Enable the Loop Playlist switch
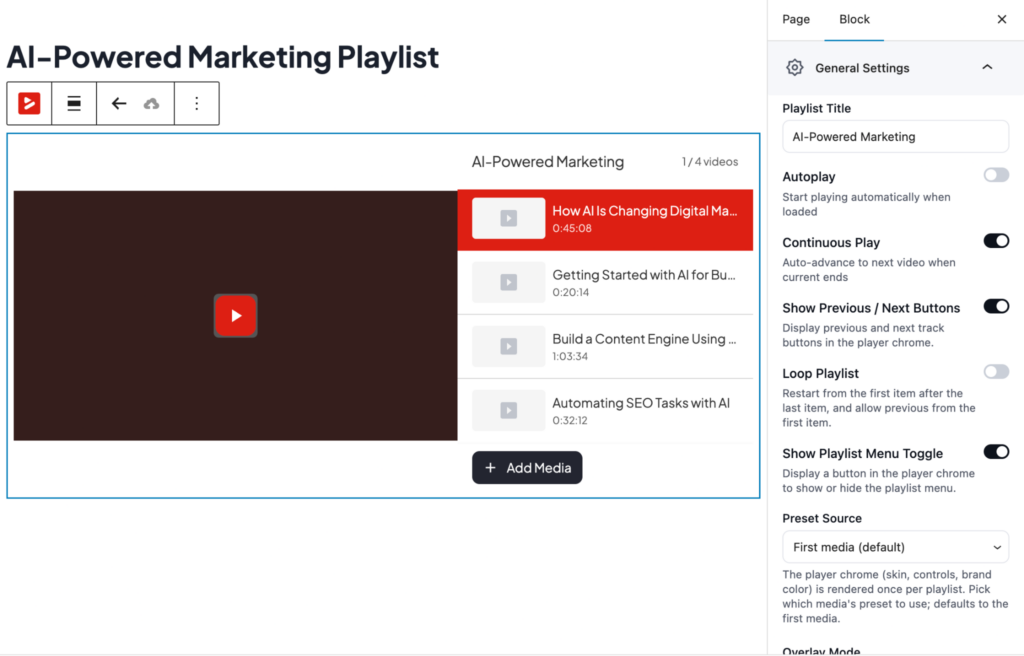 pyautogui.click(x=996, y=372)
